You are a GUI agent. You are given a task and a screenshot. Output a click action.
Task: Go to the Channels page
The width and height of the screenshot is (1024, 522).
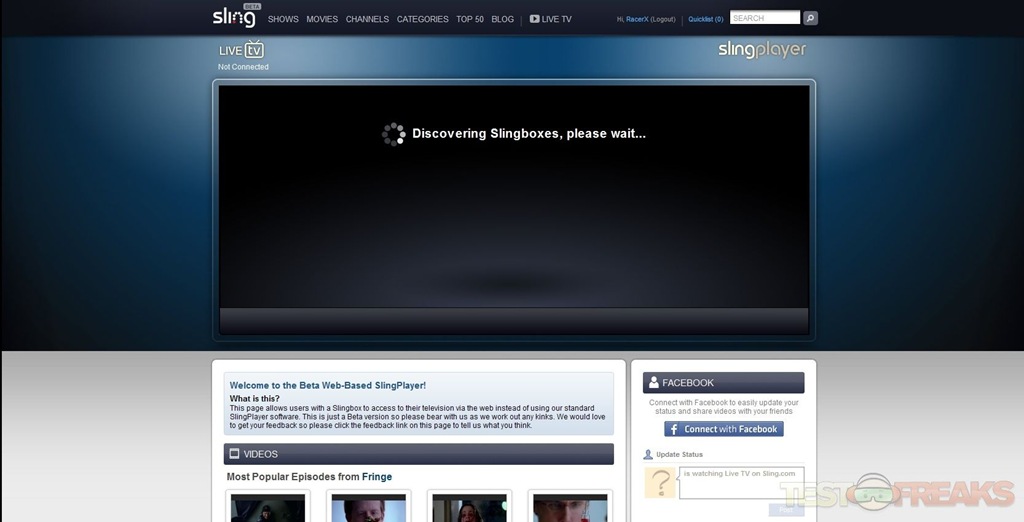click(x=367, y=19)
